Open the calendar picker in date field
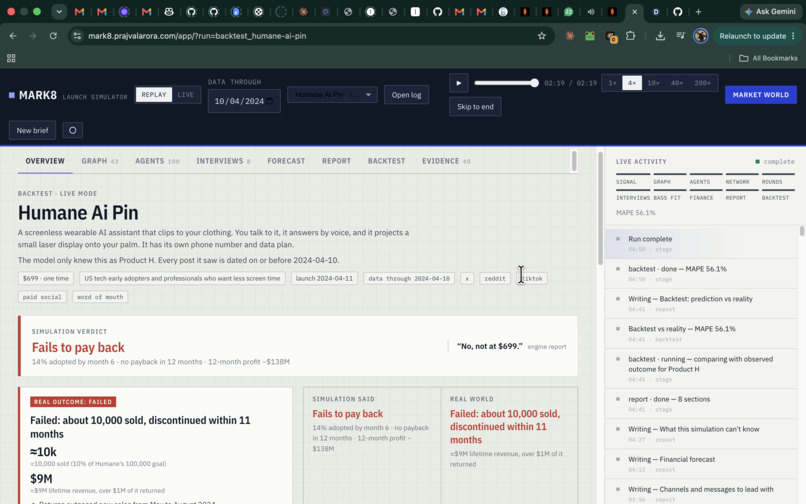Viewport: 806px width, 504px height. click(x=270, y=101)
